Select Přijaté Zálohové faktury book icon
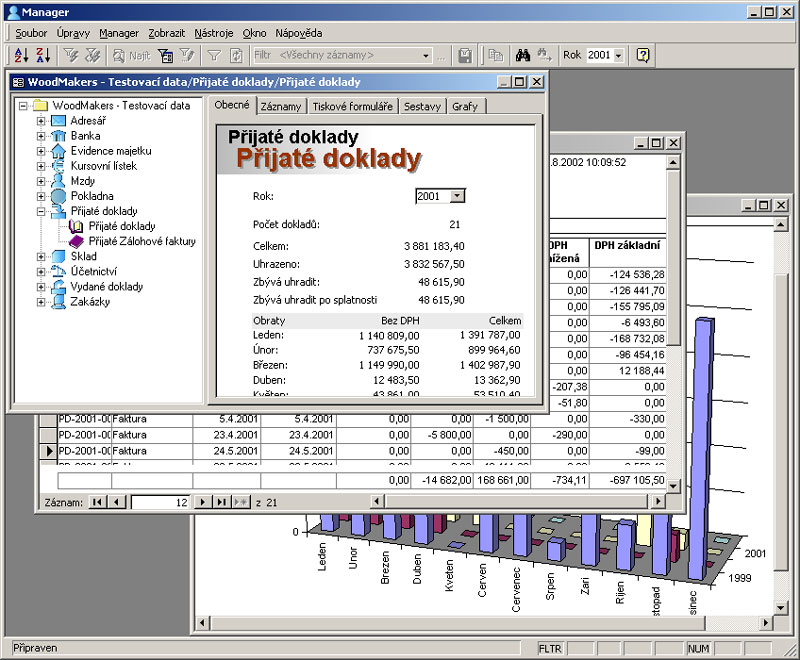This screenshot has height=660, width=800. 77,241
